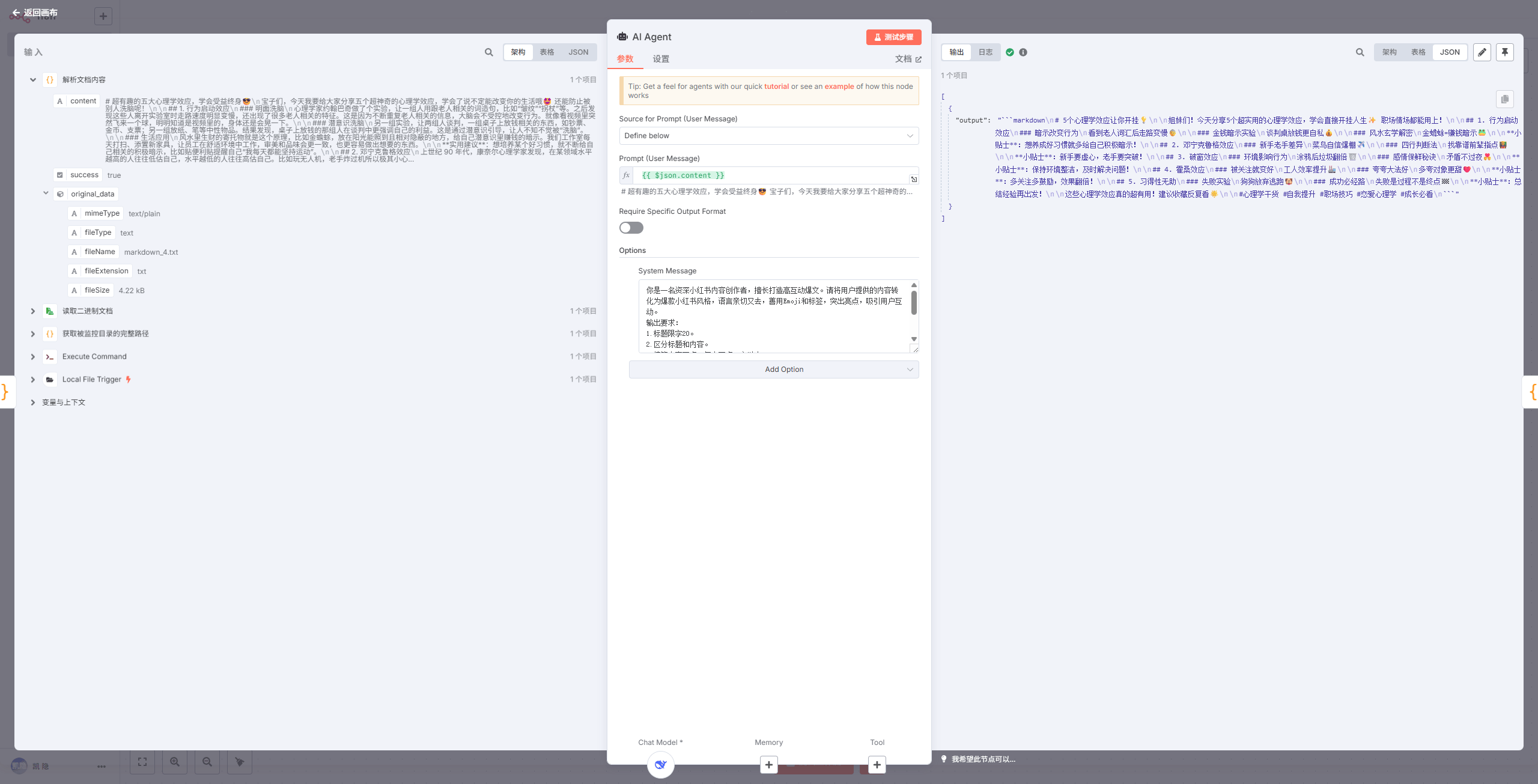Collapse the original_data object
This screenshot has width=1538, height=784.
[46, 193]
